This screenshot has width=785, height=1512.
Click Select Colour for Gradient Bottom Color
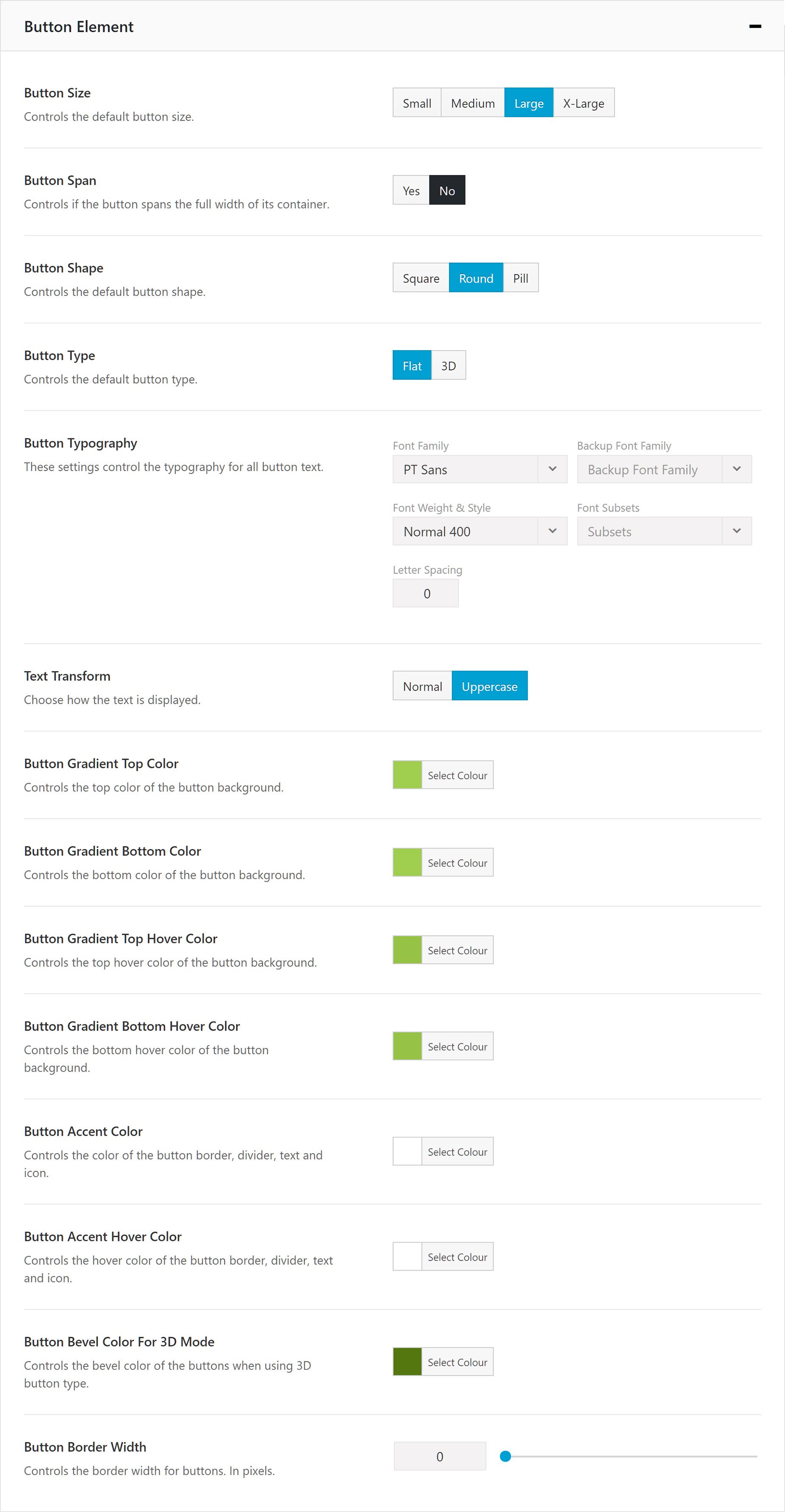click(457, 863)
